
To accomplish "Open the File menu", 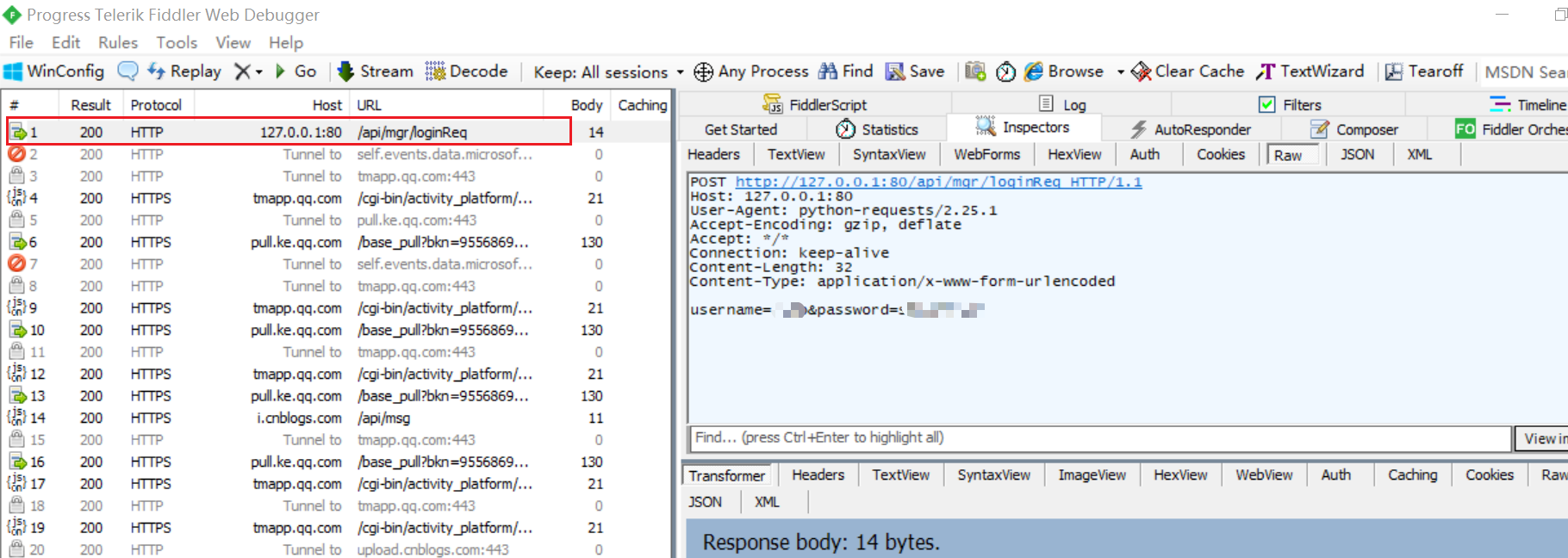I will (21, 42).
